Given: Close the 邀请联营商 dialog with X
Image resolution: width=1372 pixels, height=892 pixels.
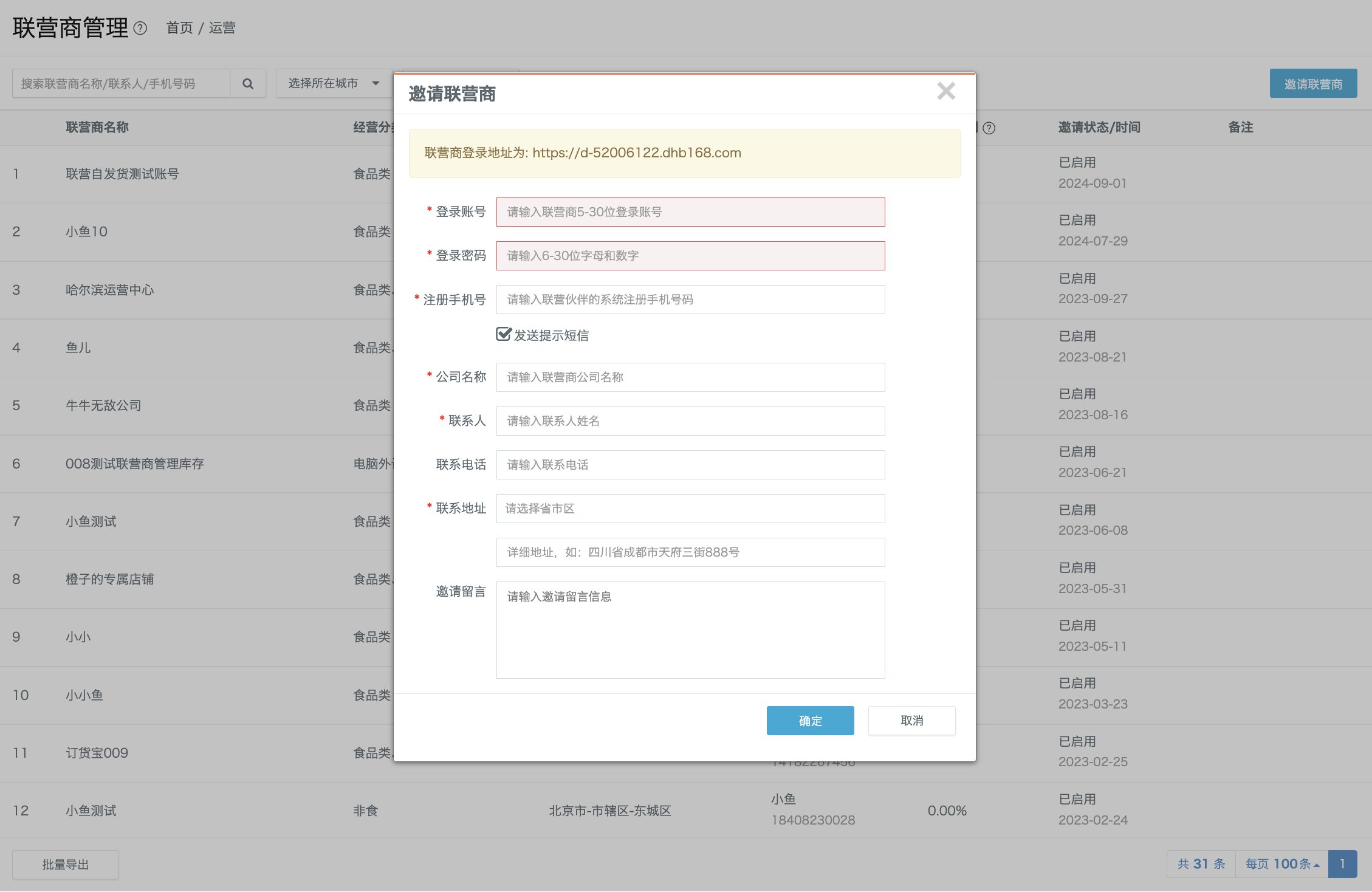Looking at the screenshot, I should [946, 91].
